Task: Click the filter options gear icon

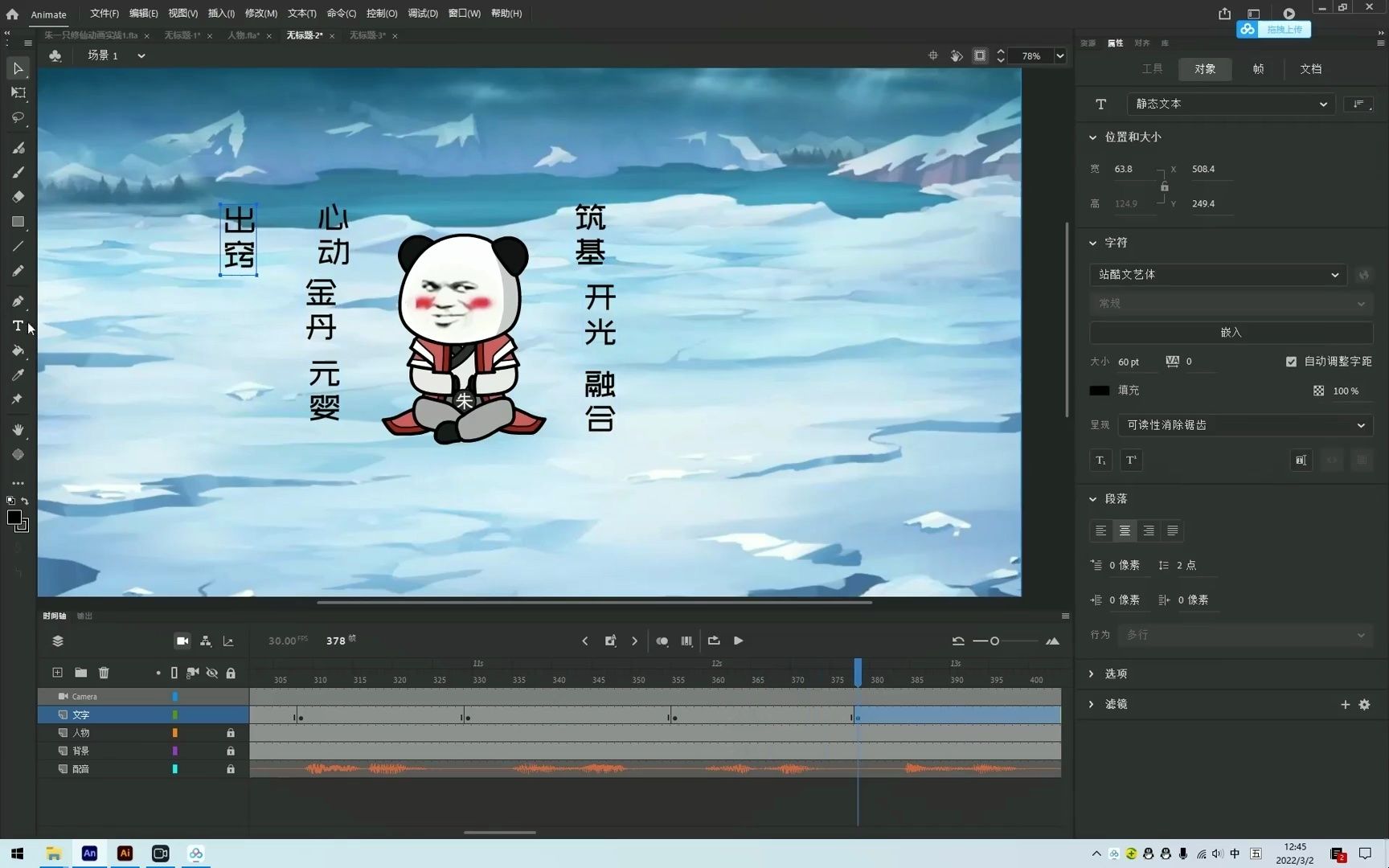Action: coord(1364,705)
